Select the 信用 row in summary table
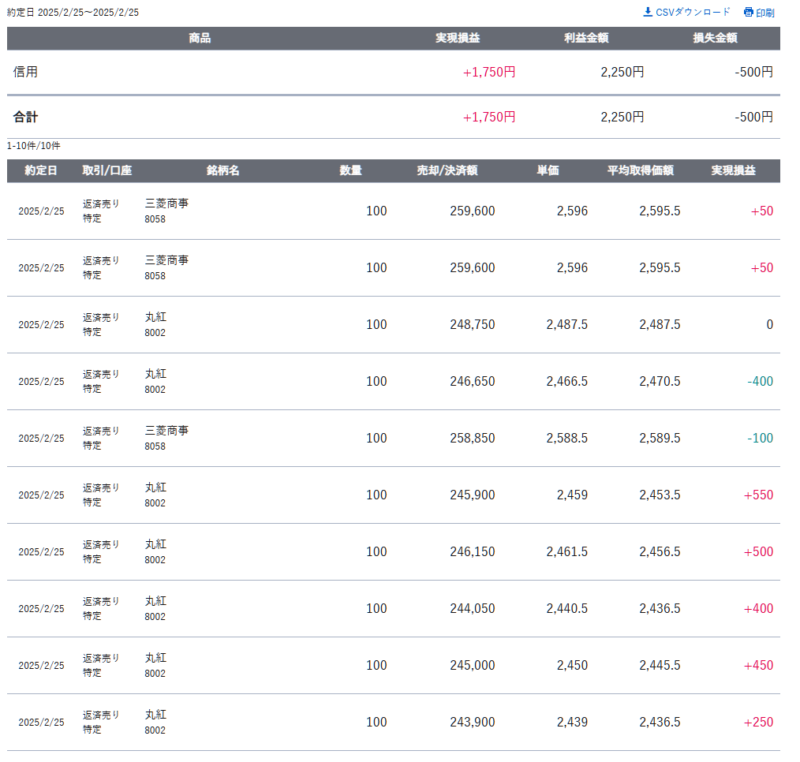 (x=26, y=72)
